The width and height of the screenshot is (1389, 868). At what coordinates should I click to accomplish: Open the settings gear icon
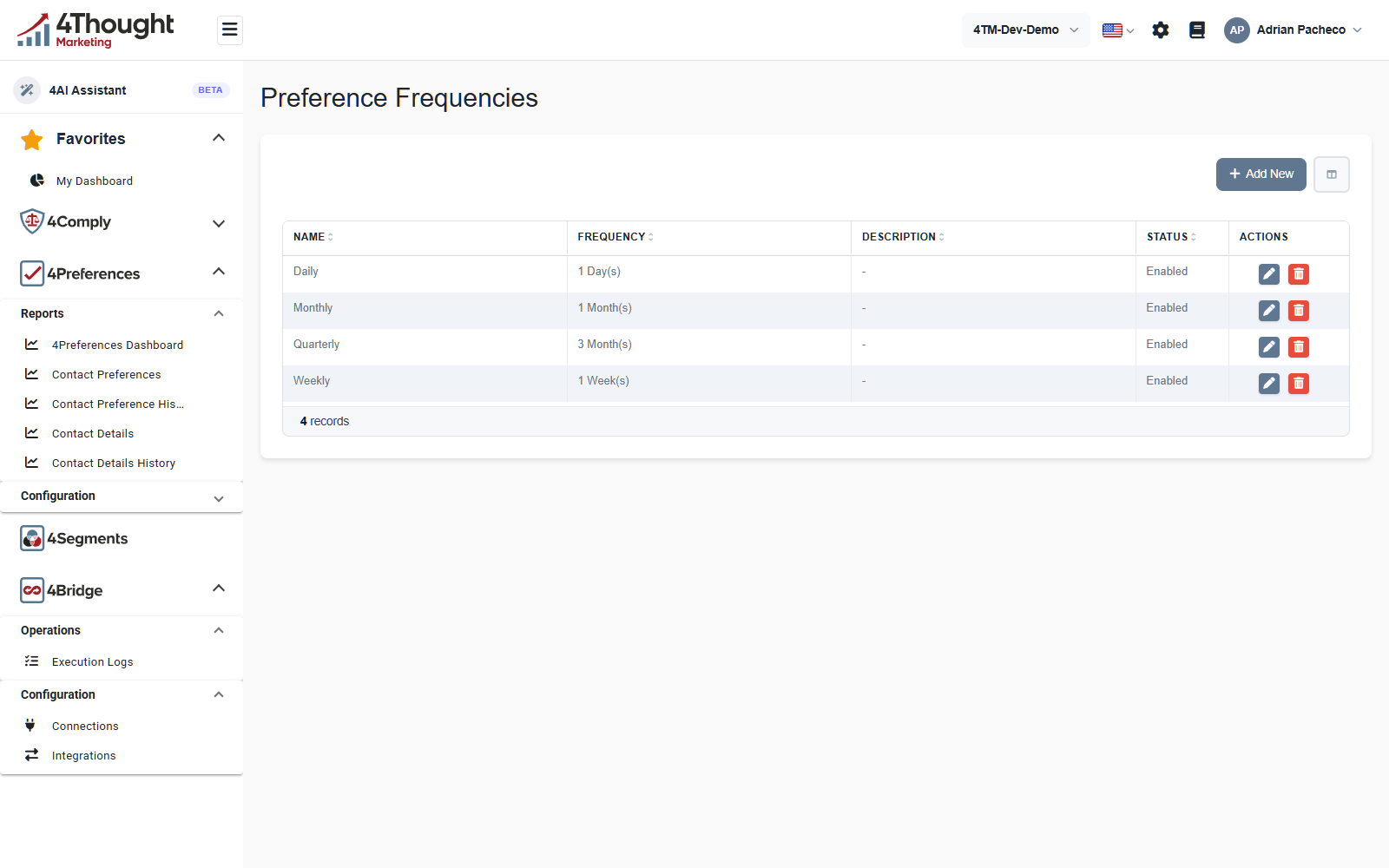point(1161,30)
